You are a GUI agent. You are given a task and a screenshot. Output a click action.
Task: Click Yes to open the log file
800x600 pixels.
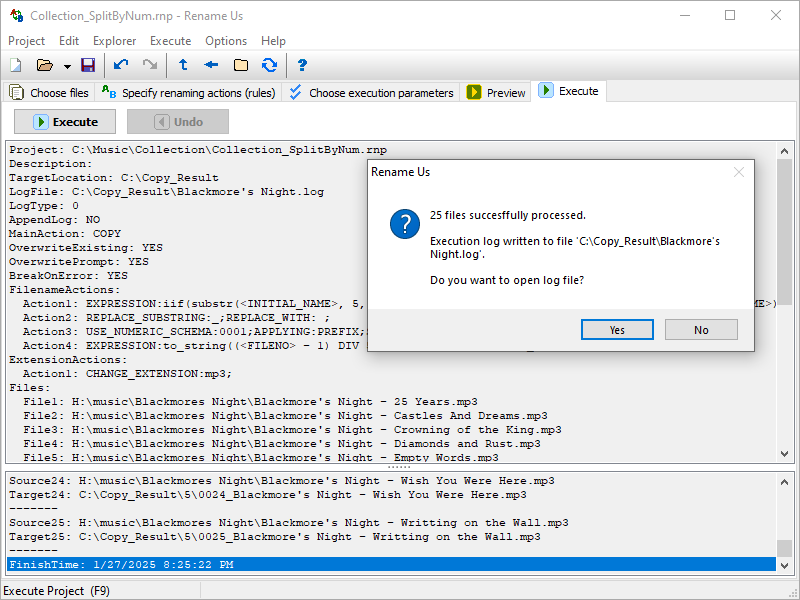pos(617,330)
